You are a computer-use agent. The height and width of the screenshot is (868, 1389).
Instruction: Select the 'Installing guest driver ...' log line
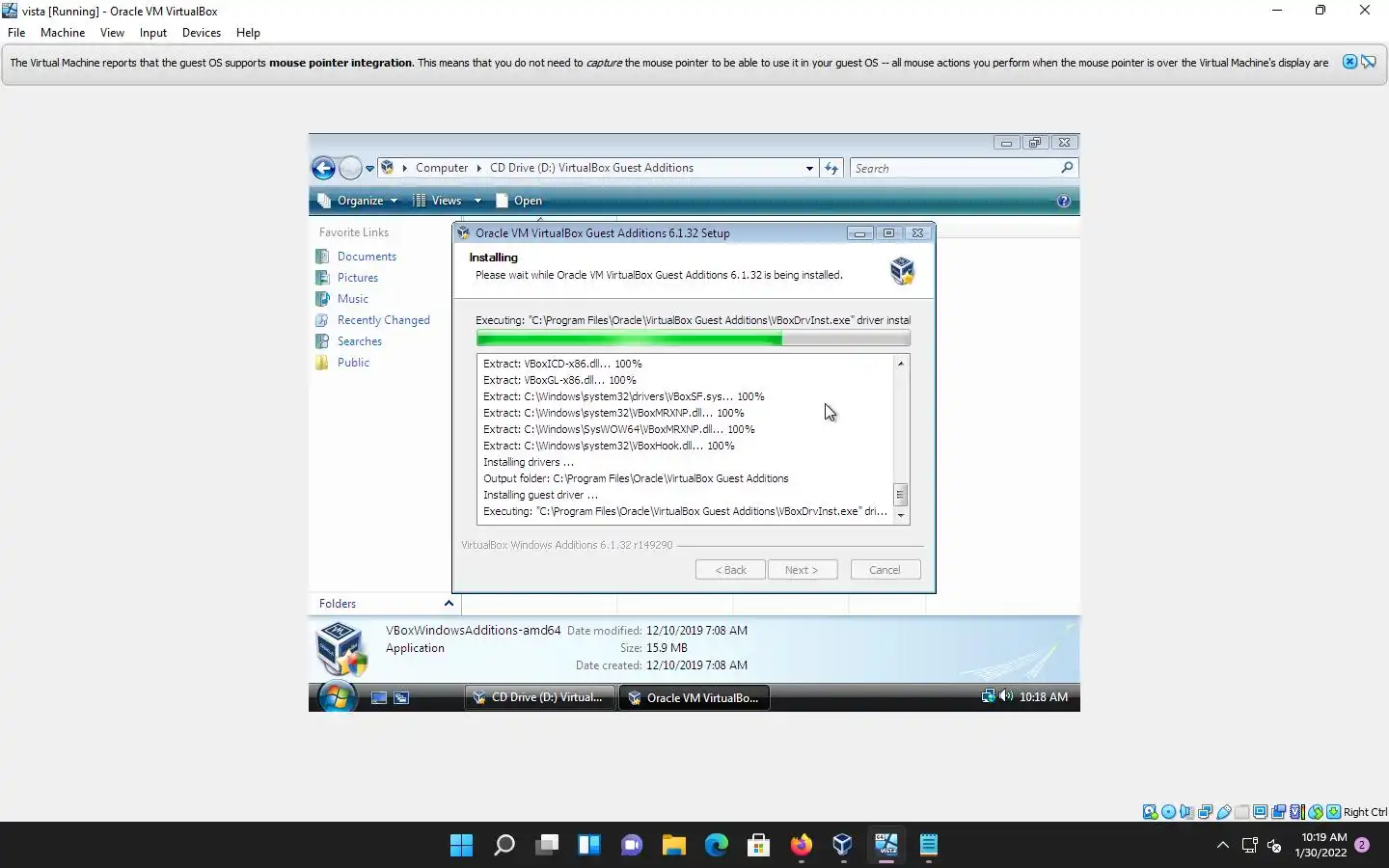coord(540,495)
